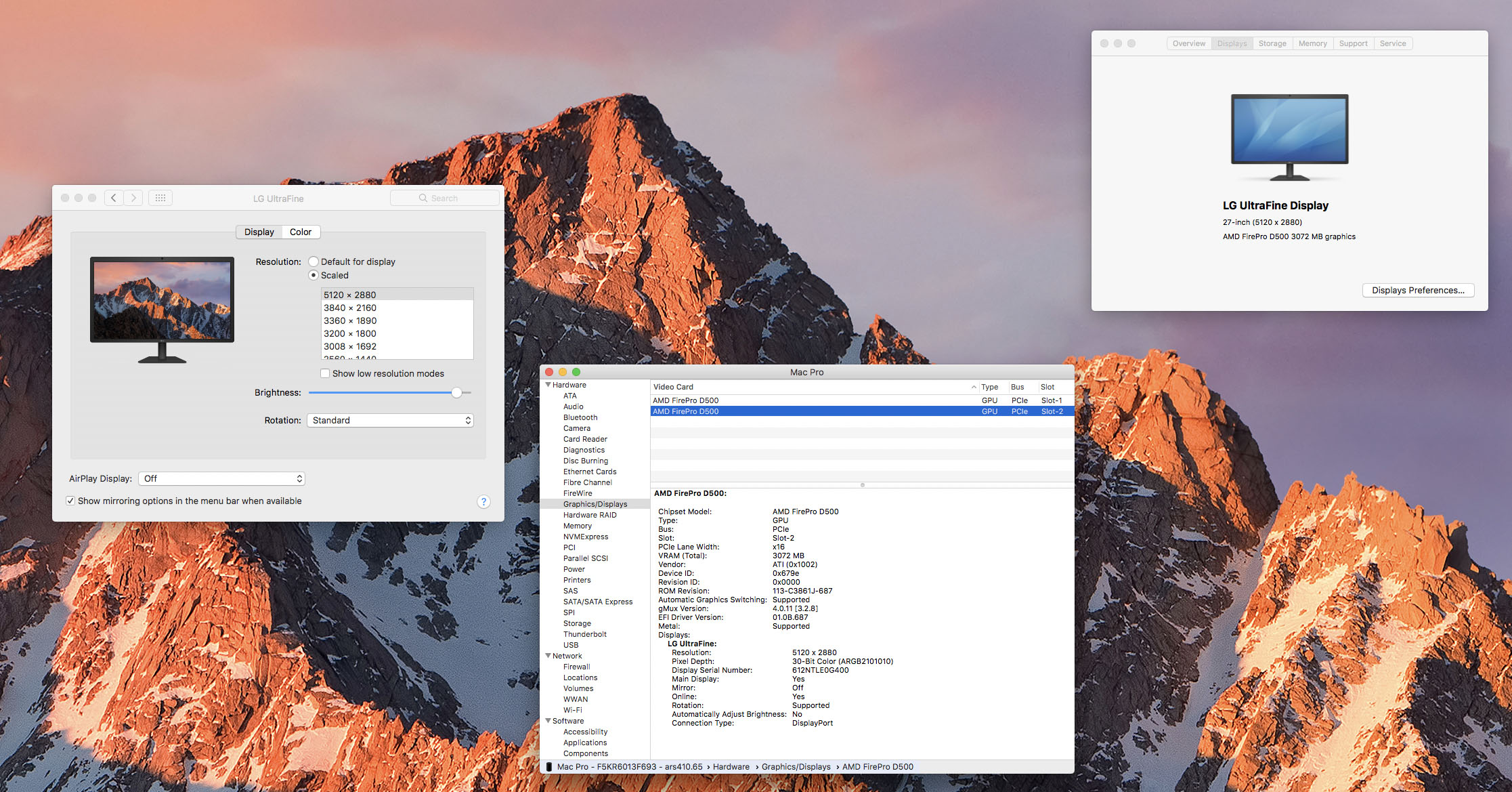Collapse the Network tree section
The height and width of the screenshot is (792, 1512).
548,656
